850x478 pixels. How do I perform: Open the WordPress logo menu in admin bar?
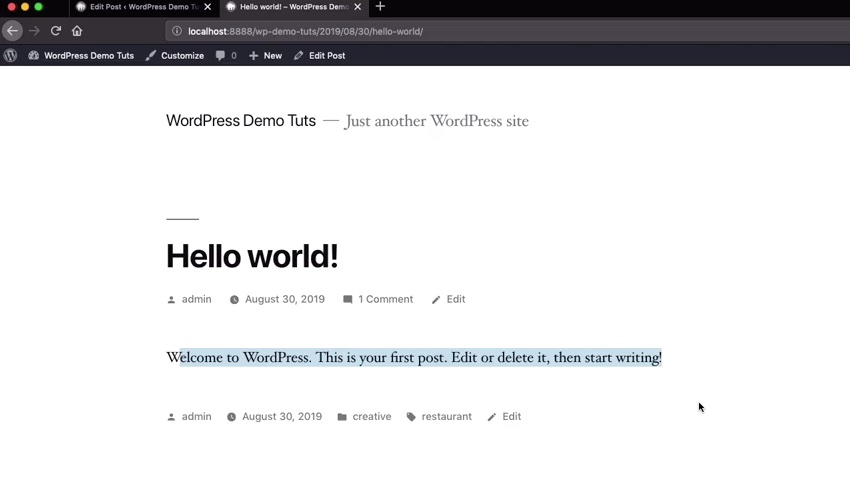point(10,55)
